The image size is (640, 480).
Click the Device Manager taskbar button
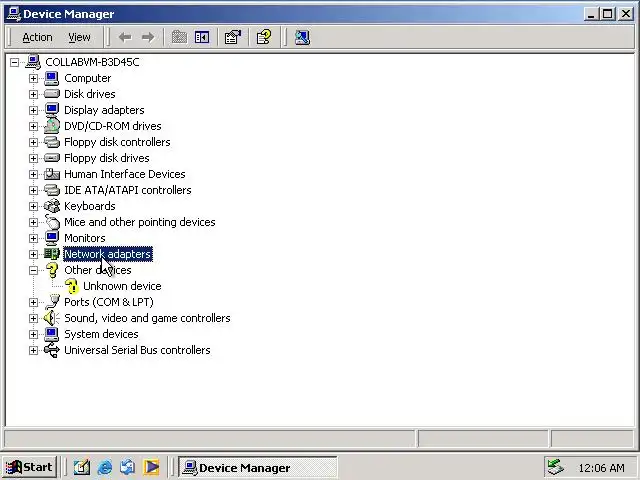[258, 467]
